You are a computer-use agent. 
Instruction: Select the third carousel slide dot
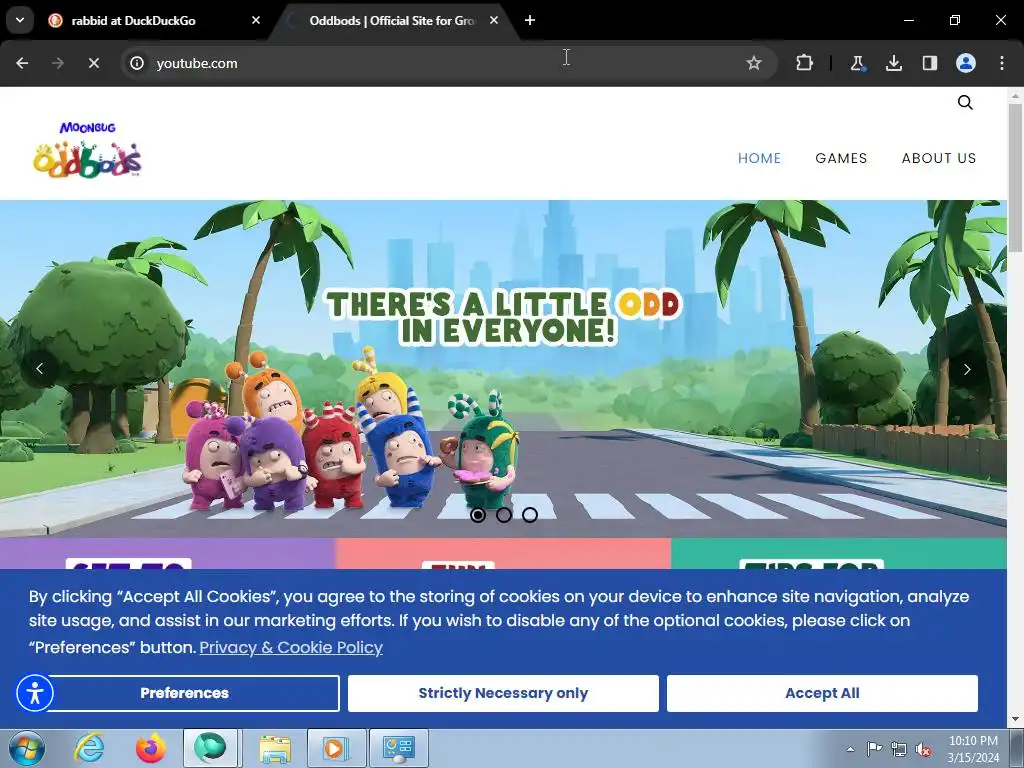[530, 515]
